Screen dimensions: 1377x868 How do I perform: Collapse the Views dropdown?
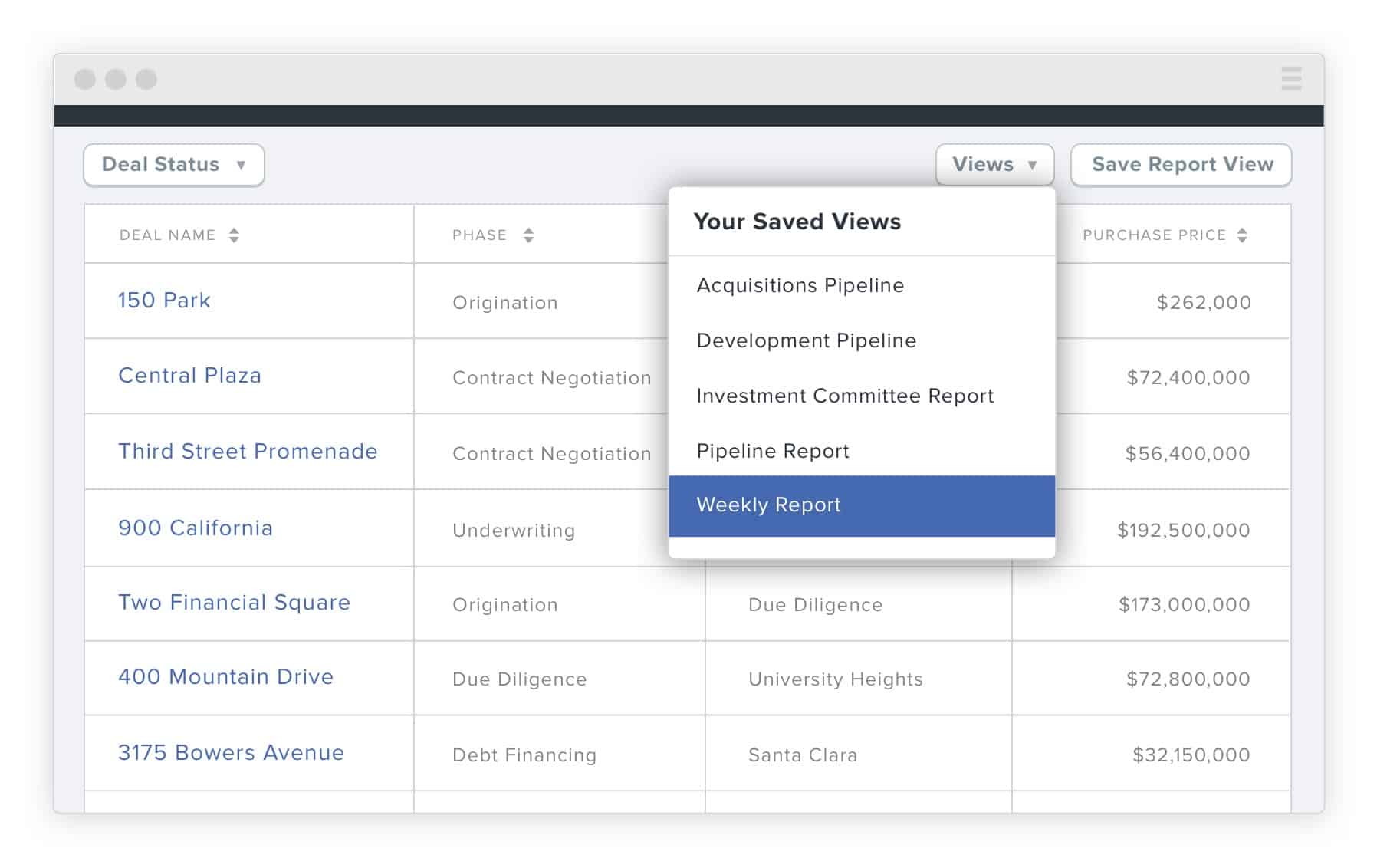pyautogui.click(x=994, y=165)
